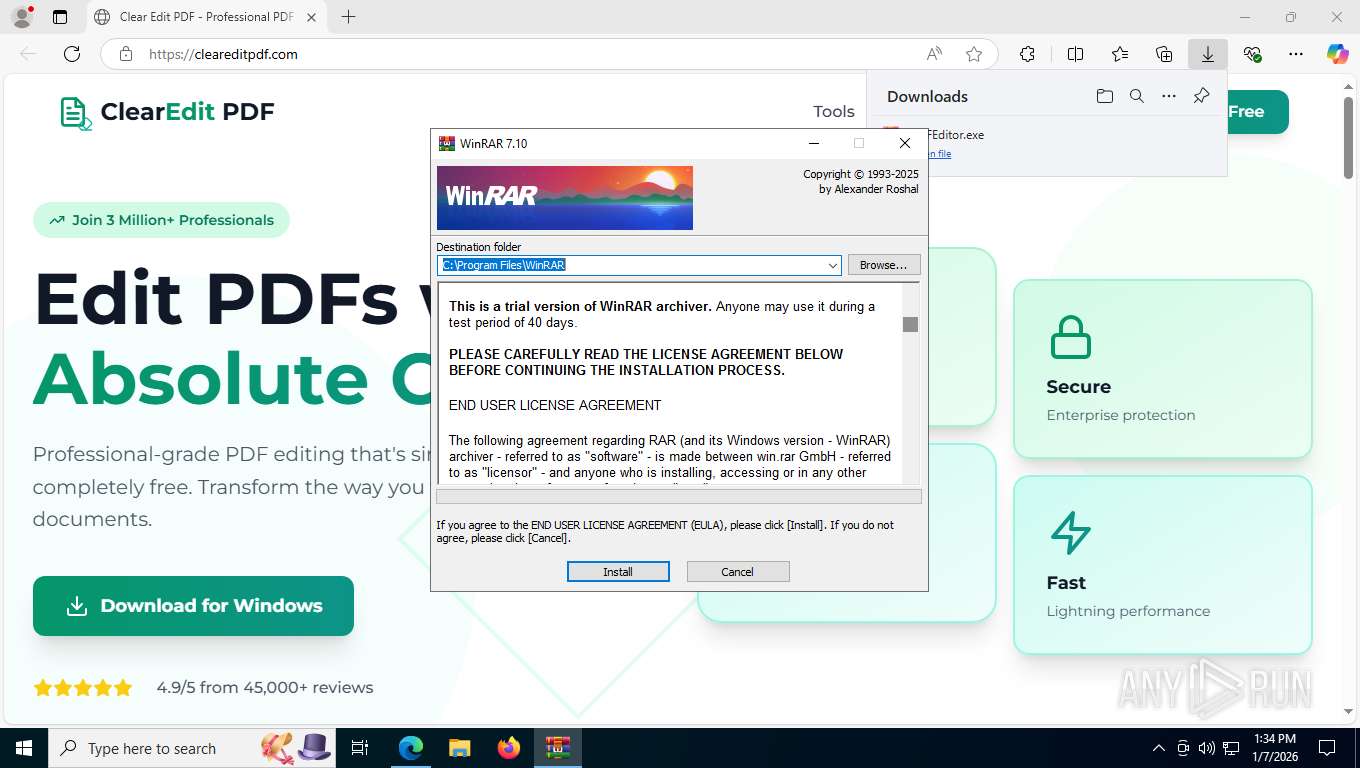Screen dimensions: 1360x768
Task: Open Task View on the taskbar
Action: coord(361,748)
